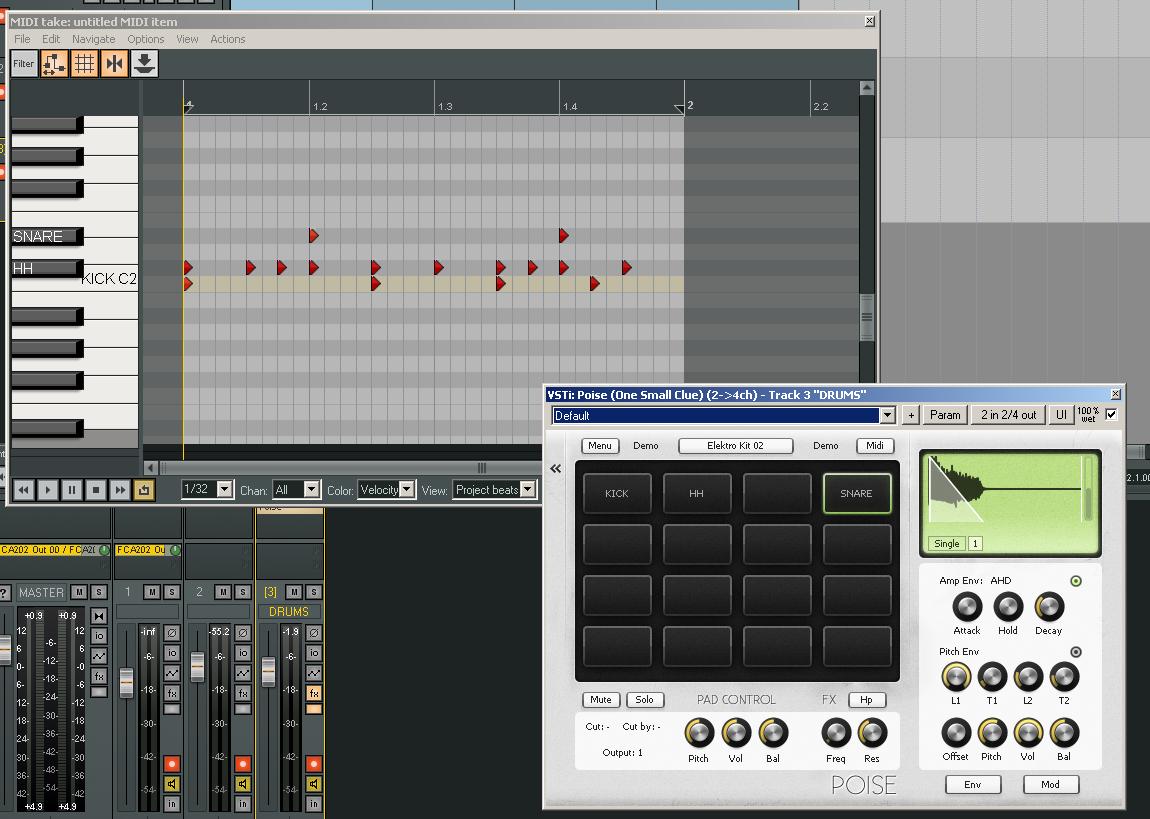Viewport: 1150px width, 819px height.
Task: Toggle the Amp Env enable indicator
Action: point(1076,581)
